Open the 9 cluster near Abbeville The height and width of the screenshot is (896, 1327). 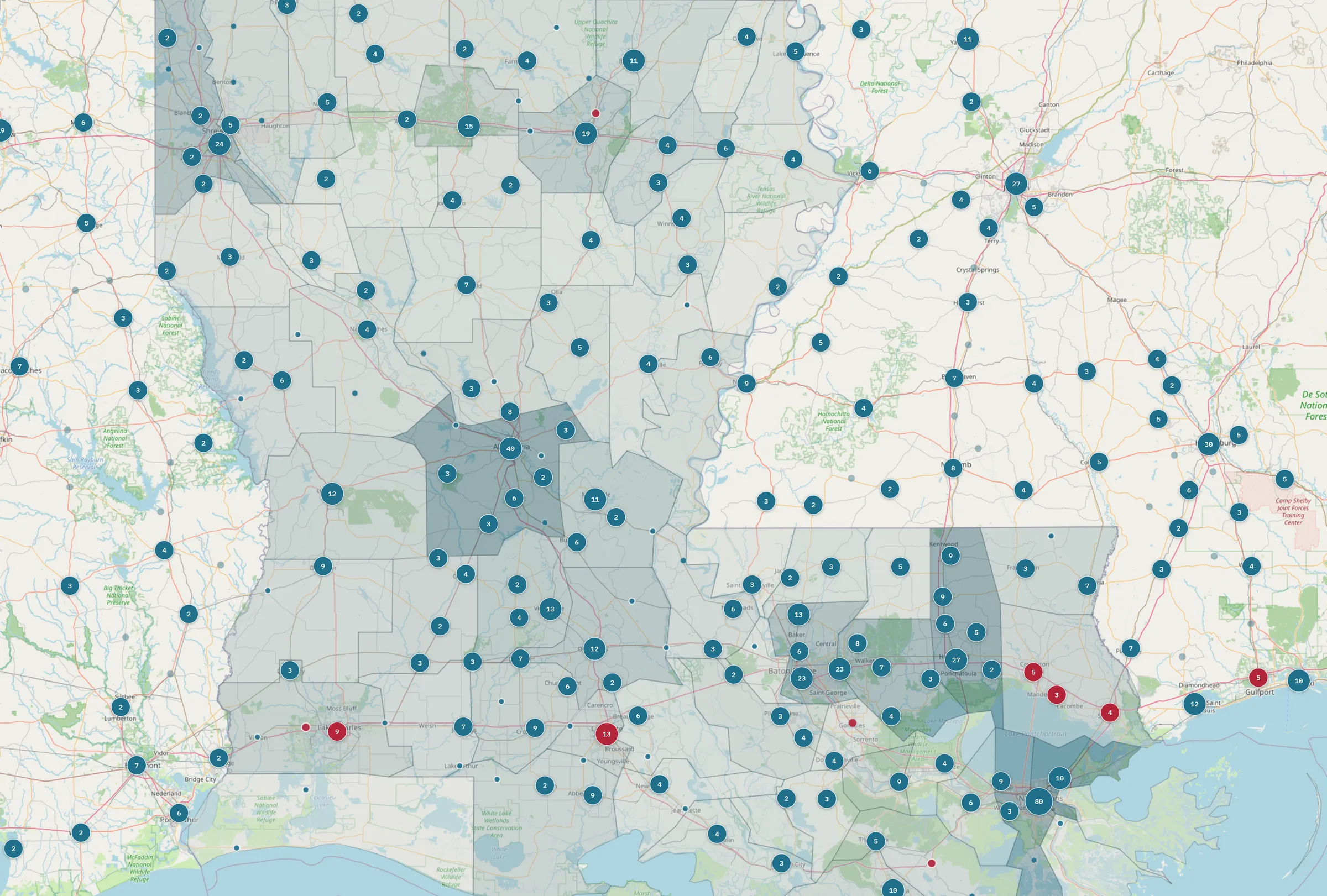tap(592, 794)
